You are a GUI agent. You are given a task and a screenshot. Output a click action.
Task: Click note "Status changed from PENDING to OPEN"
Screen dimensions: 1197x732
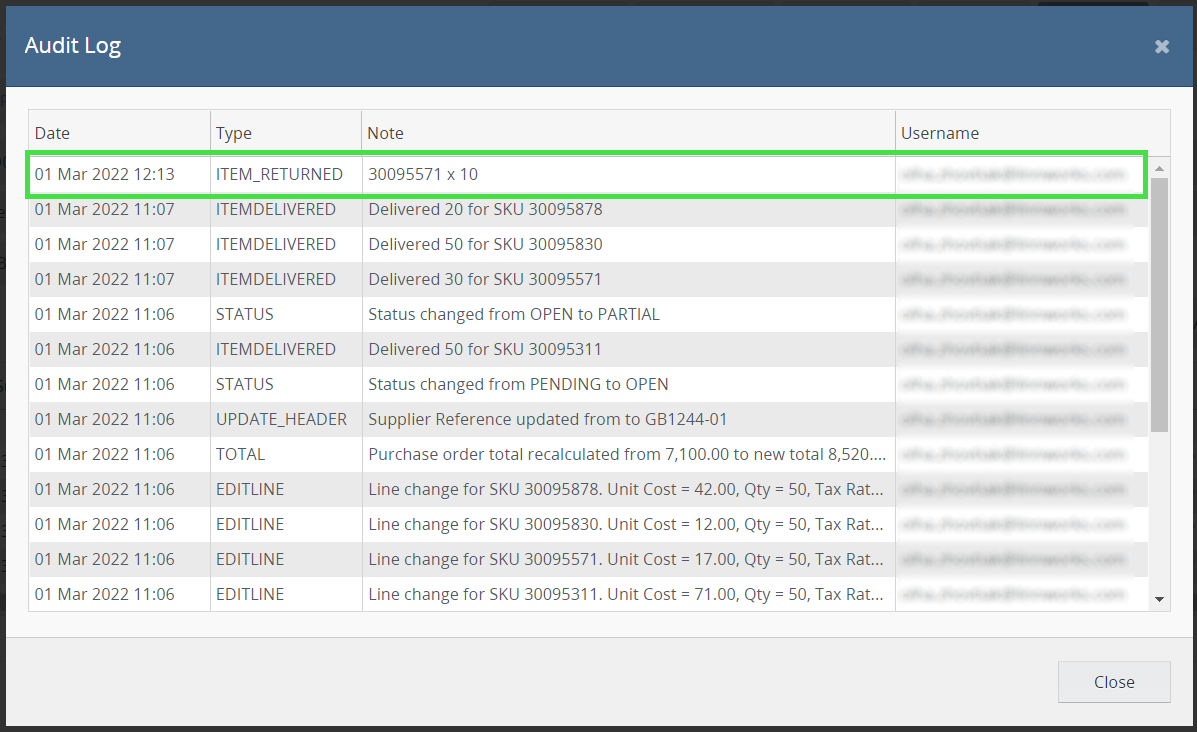click(518, 385)
